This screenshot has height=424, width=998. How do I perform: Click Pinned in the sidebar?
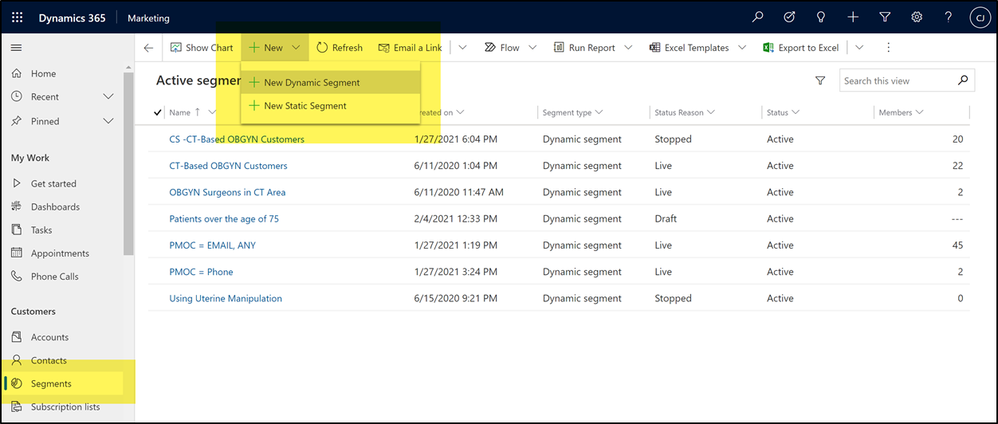pos(45,121)
